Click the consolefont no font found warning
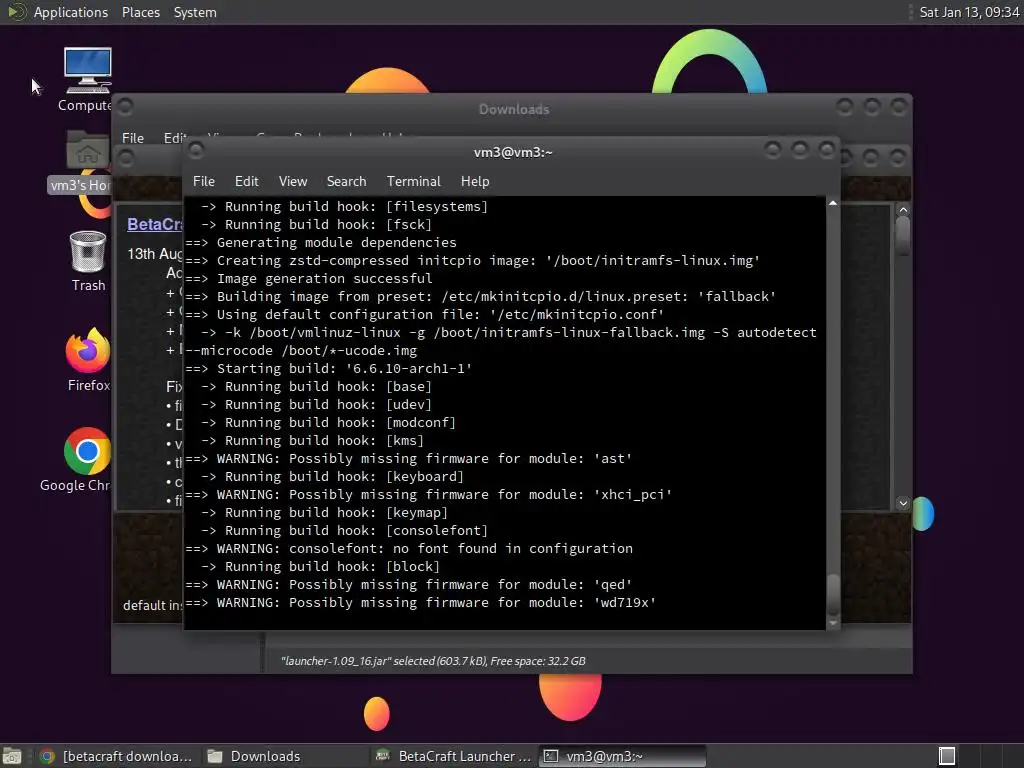The image size is (1024, 768). click(x=409, y=549)
